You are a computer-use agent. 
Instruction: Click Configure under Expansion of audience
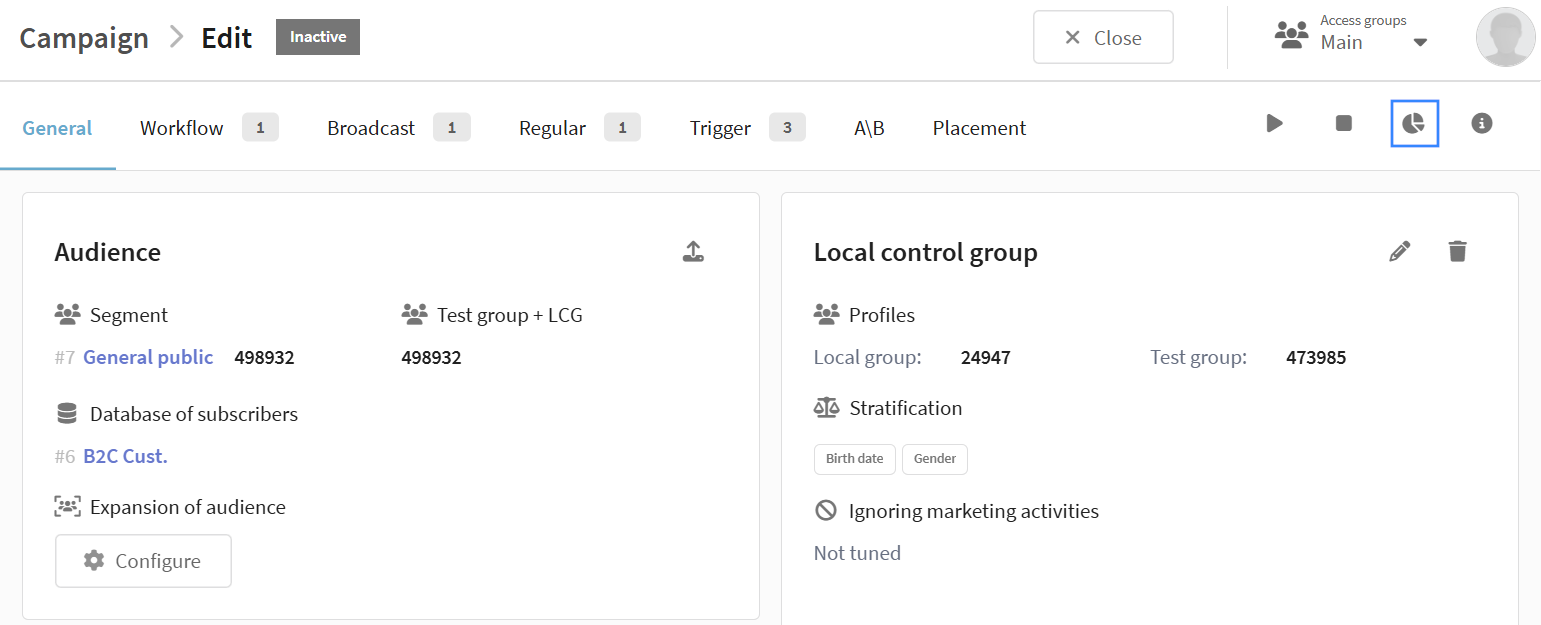(143, 561)
